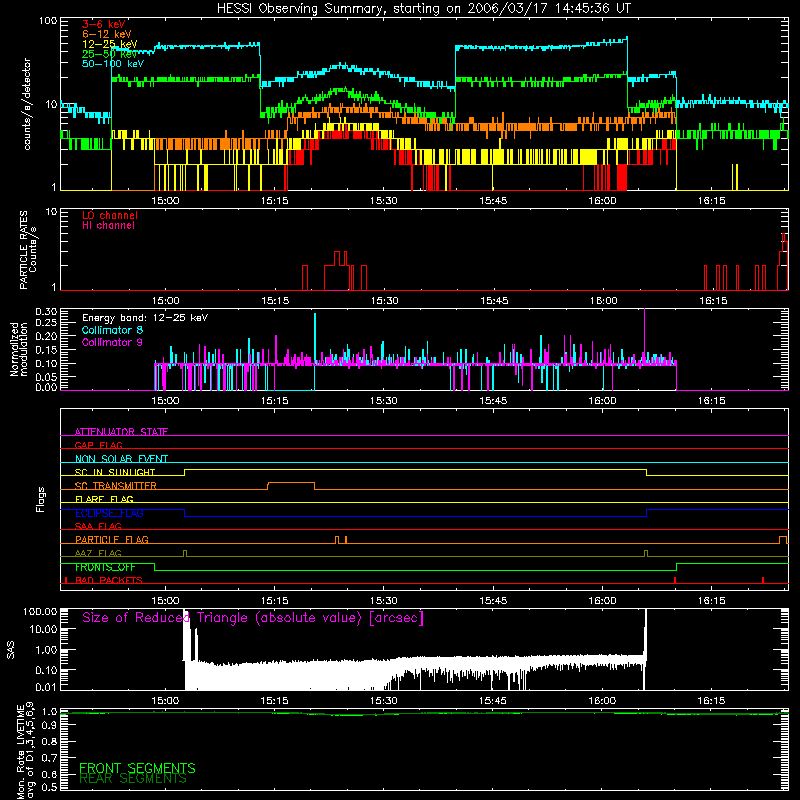Click the HI channel legend label
This screenshot has width=800, height=800.
coord(108,226)
